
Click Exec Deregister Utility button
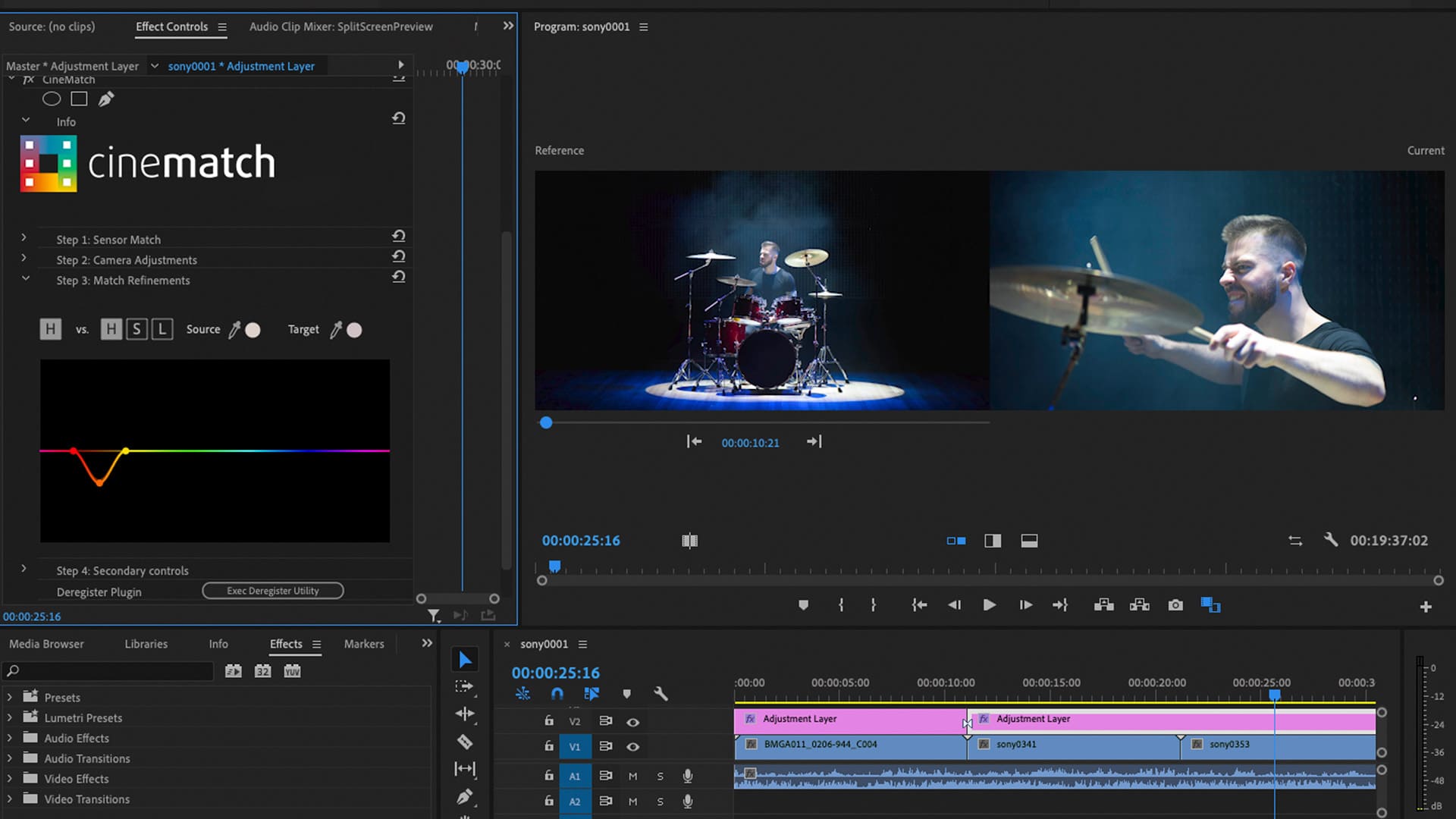click(x=273, y=591)
